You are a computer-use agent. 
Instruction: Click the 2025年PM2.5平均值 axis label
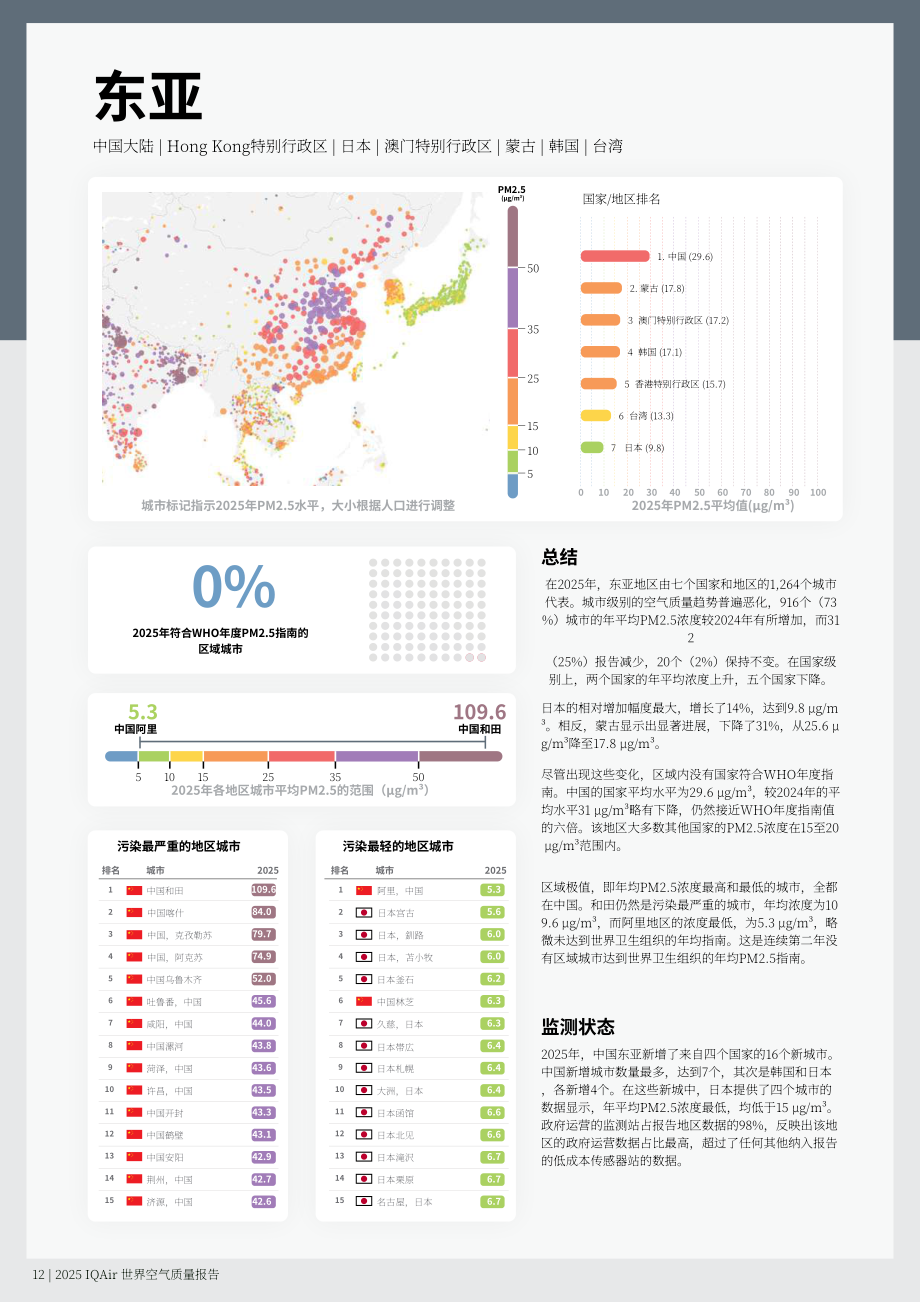tap(713, 505)
